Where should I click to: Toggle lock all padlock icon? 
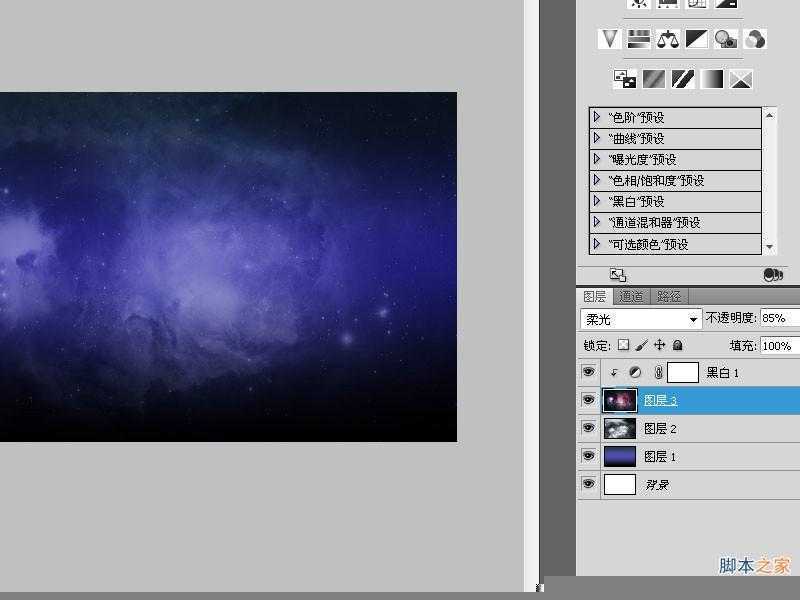678,345
